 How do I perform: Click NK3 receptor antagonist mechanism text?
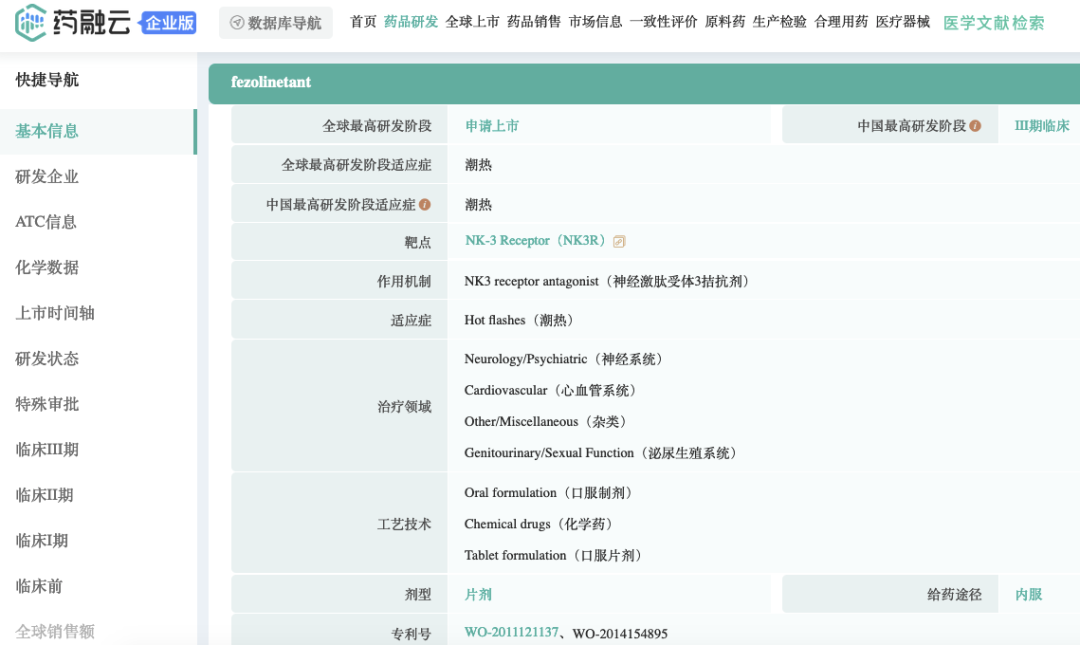click(607, 281)
